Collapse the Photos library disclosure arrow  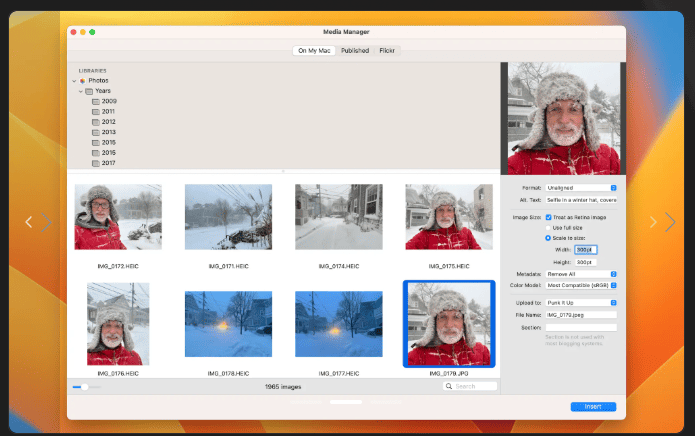(x=74, y=81)
